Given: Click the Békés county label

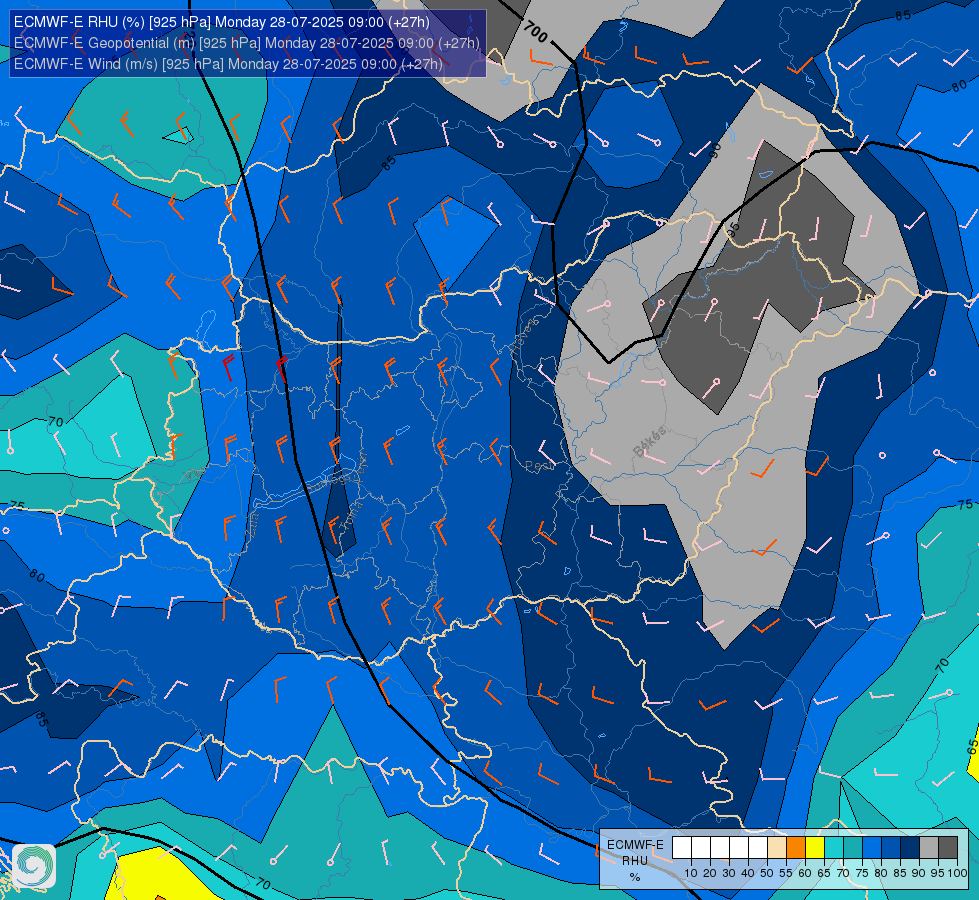Looking at the screenshot, I should coord(649,441).
